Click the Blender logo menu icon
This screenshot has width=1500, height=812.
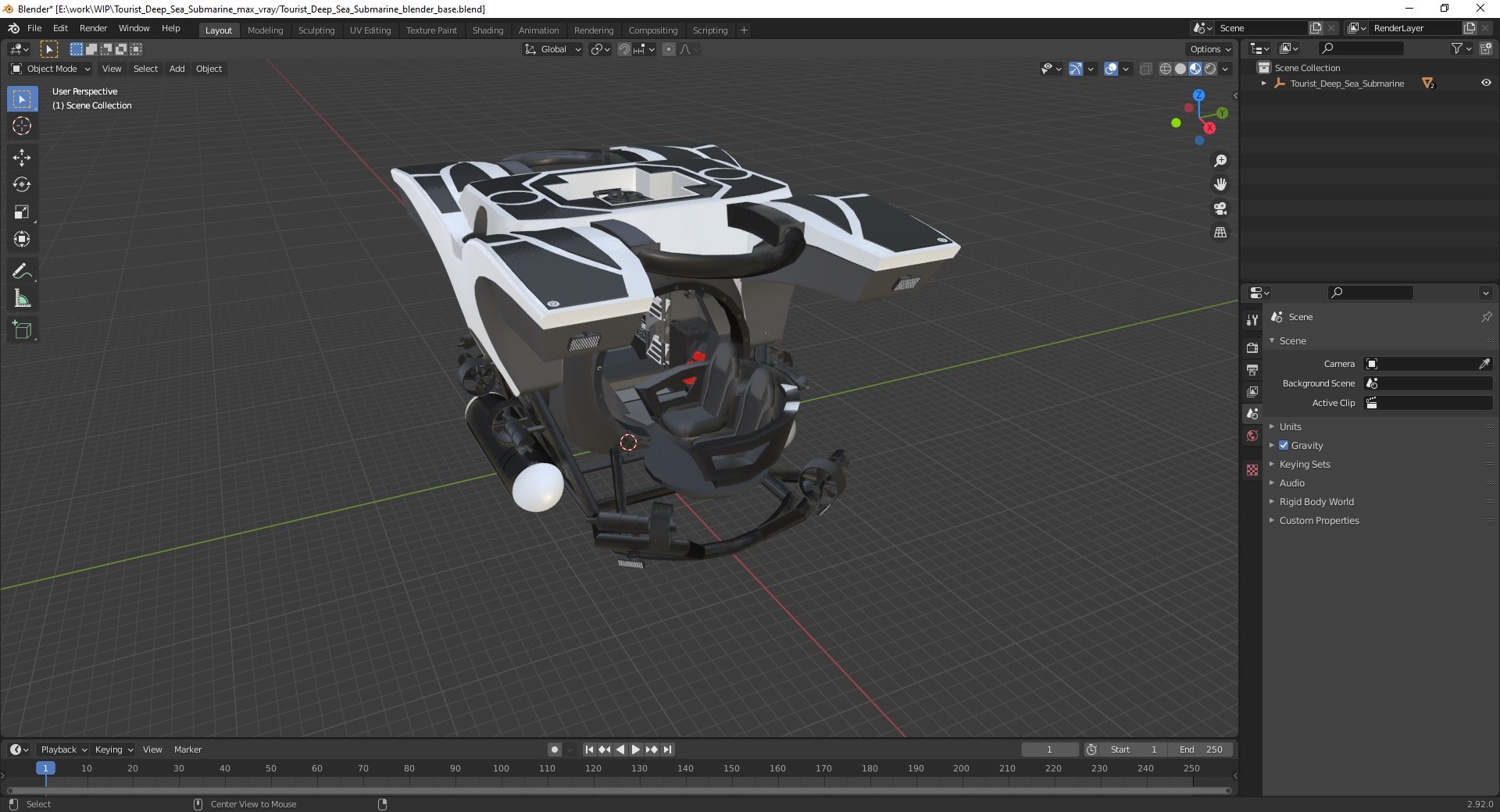[x=13, y=28]
